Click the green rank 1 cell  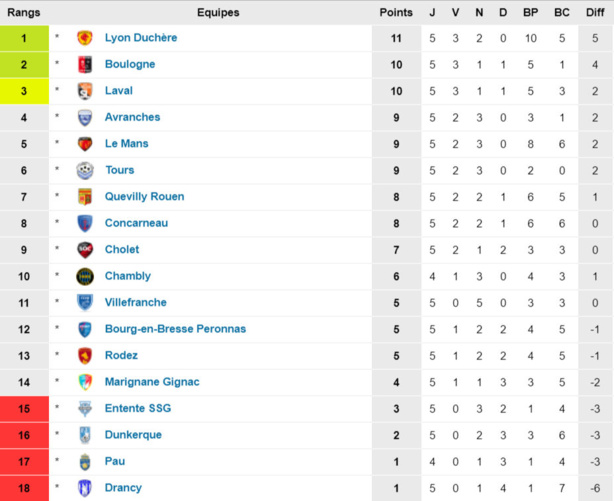[24, 38]
